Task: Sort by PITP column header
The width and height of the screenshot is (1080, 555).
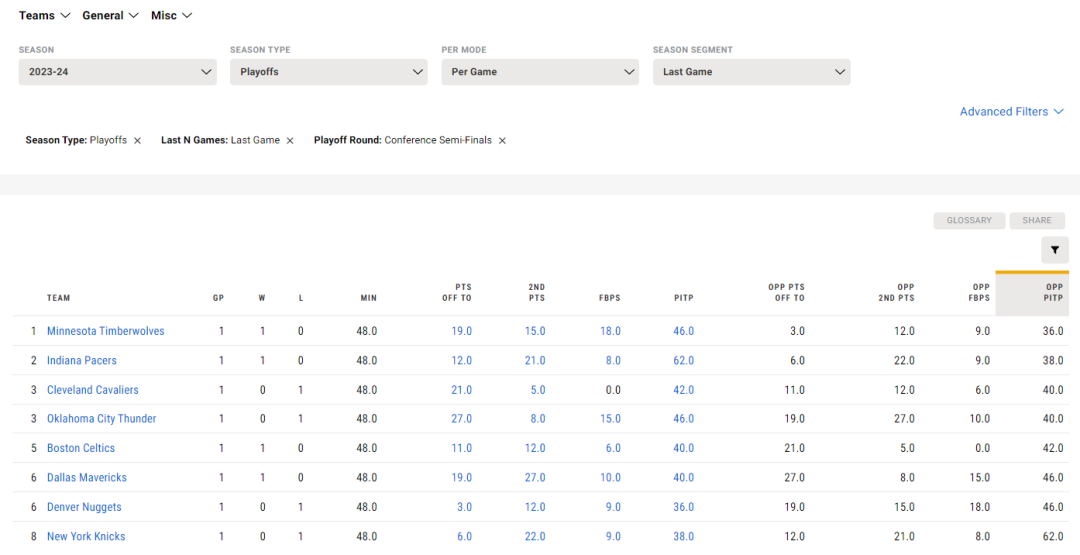Action: coord(684,298)
